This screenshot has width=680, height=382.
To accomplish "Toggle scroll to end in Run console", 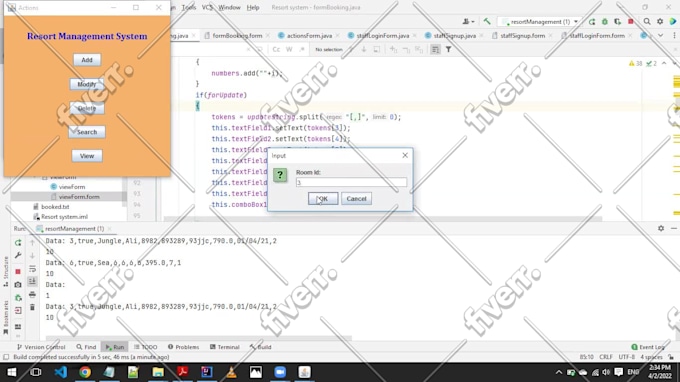I will coord(33,281).
